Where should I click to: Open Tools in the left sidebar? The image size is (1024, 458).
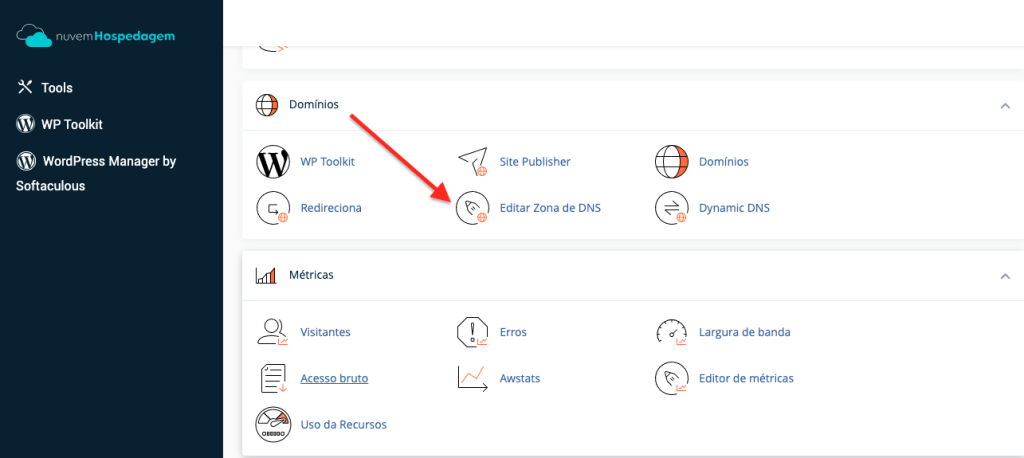tap(44, 88)
